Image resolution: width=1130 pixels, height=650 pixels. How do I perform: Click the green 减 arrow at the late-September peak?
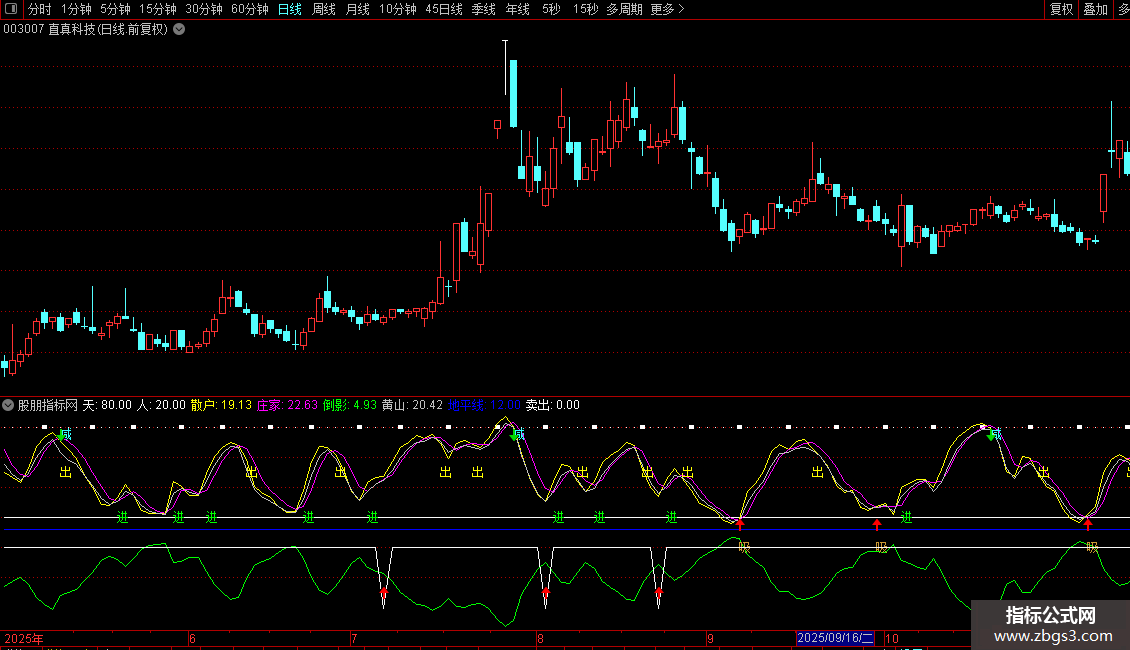tap(991, 435)
